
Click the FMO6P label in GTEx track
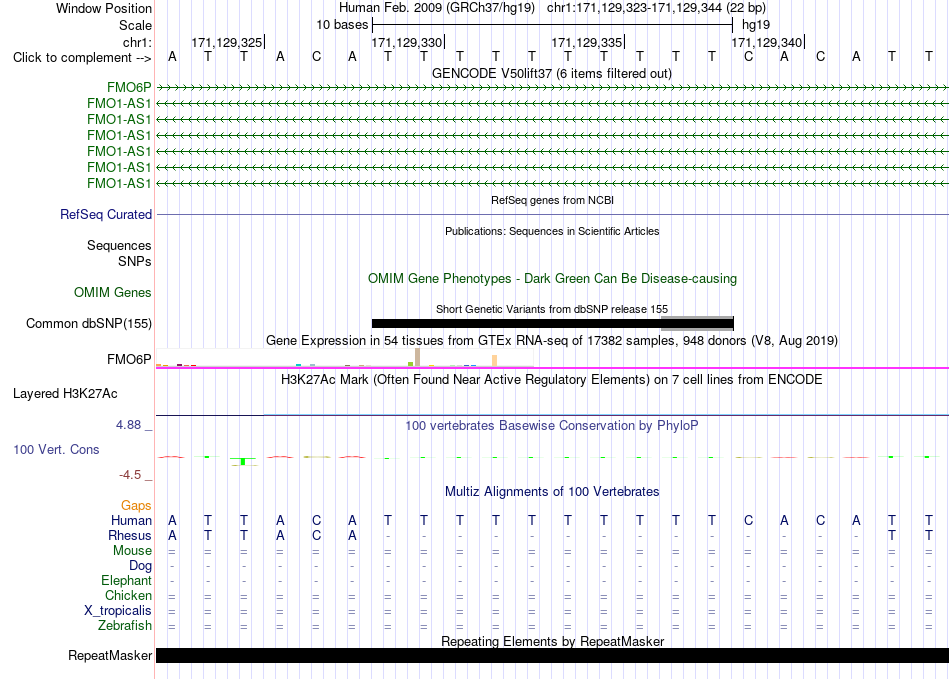click(129, 360)
